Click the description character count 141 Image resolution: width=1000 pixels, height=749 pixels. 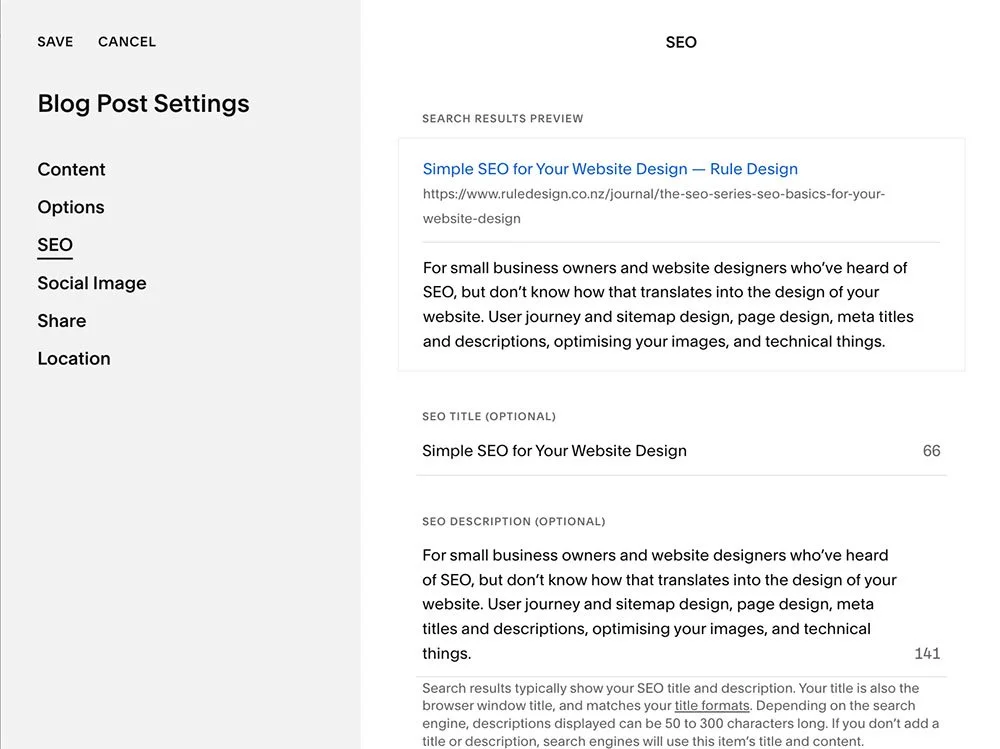(x=927, y=653)
